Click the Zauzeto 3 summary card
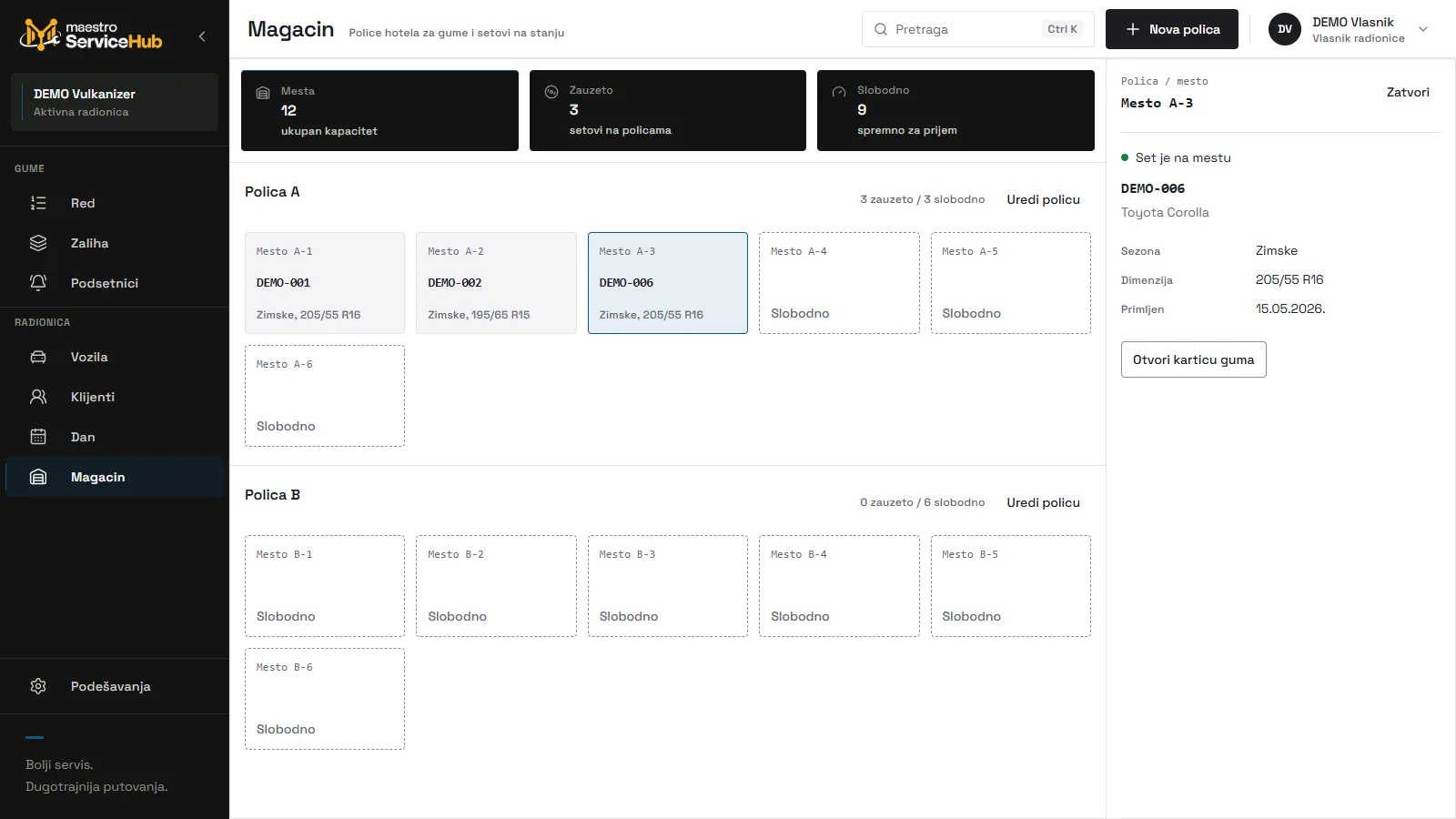 (x=668, y=110)
